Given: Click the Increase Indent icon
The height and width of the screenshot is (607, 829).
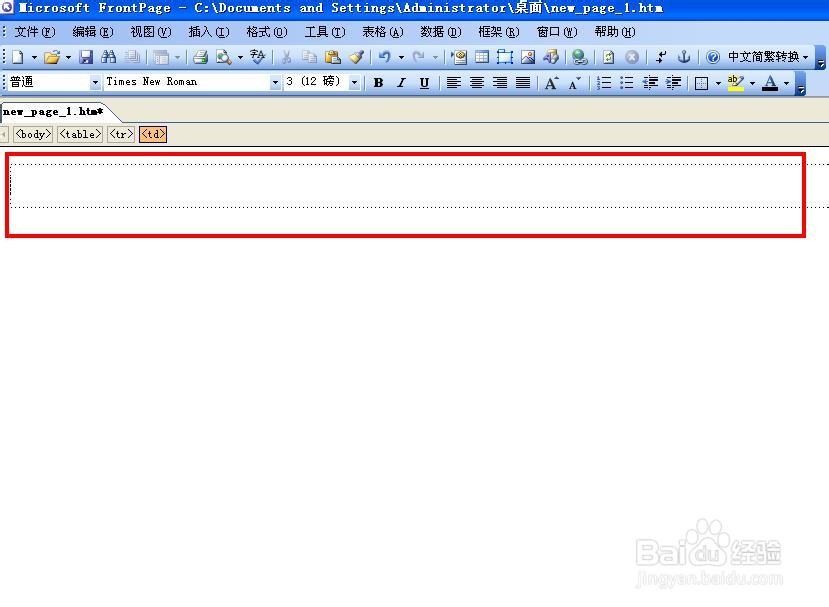Looking at the screenshot, I should point(673,83).
